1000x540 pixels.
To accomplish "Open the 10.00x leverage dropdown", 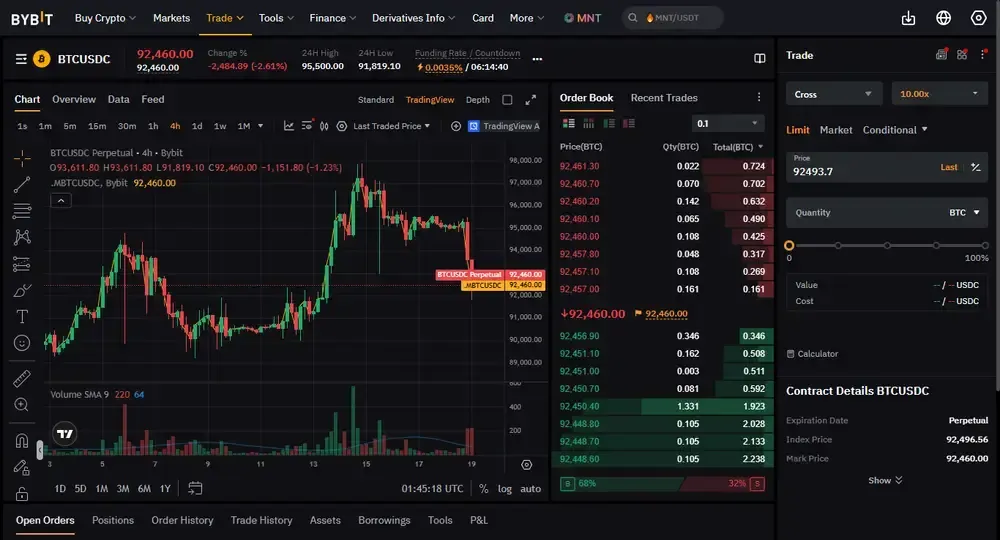I will tap(939, 94).
